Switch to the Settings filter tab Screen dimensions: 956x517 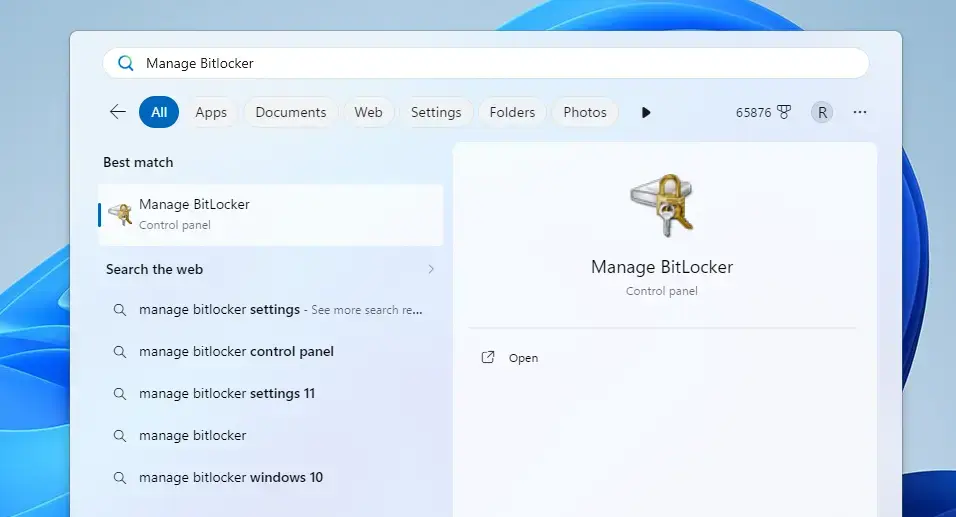click(436, 112)
